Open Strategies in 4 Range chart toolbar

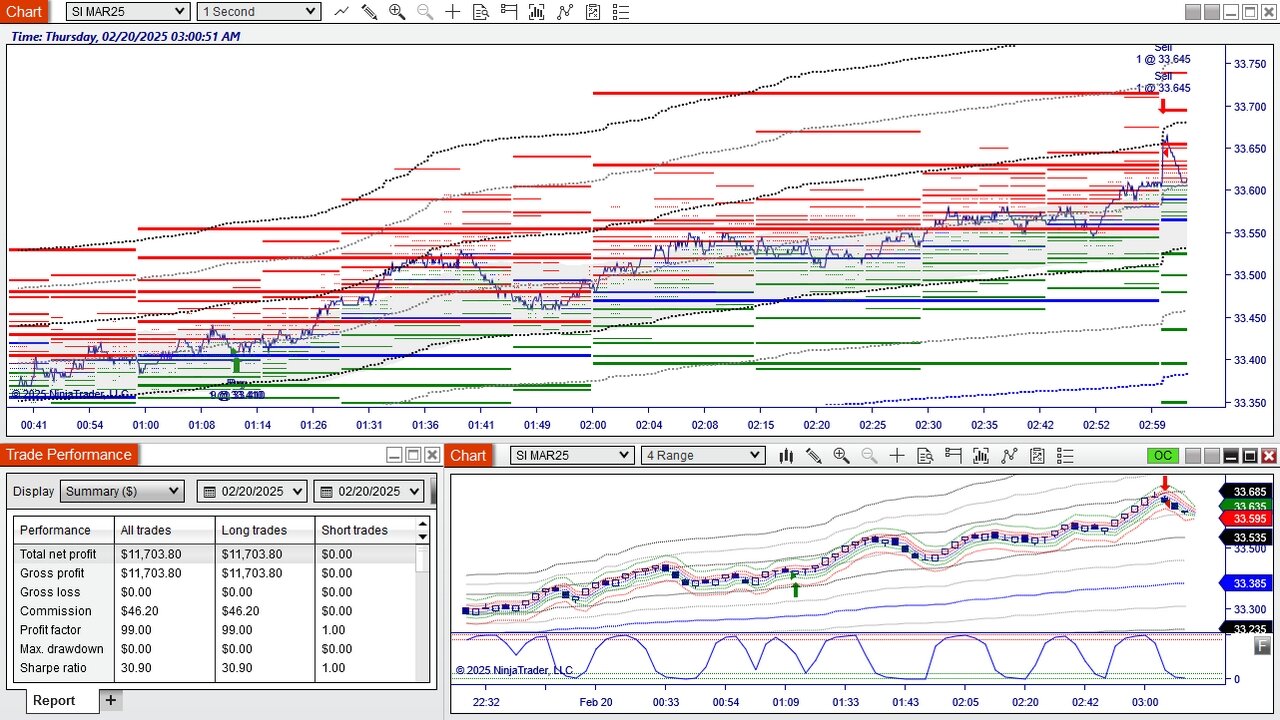point(1037,456)
